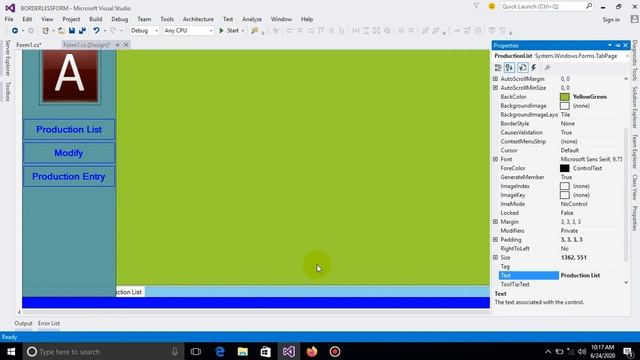Click the YellowGreen BackColor swatch
The width and height of the screenshot is (640, 360).
point(564,97)
